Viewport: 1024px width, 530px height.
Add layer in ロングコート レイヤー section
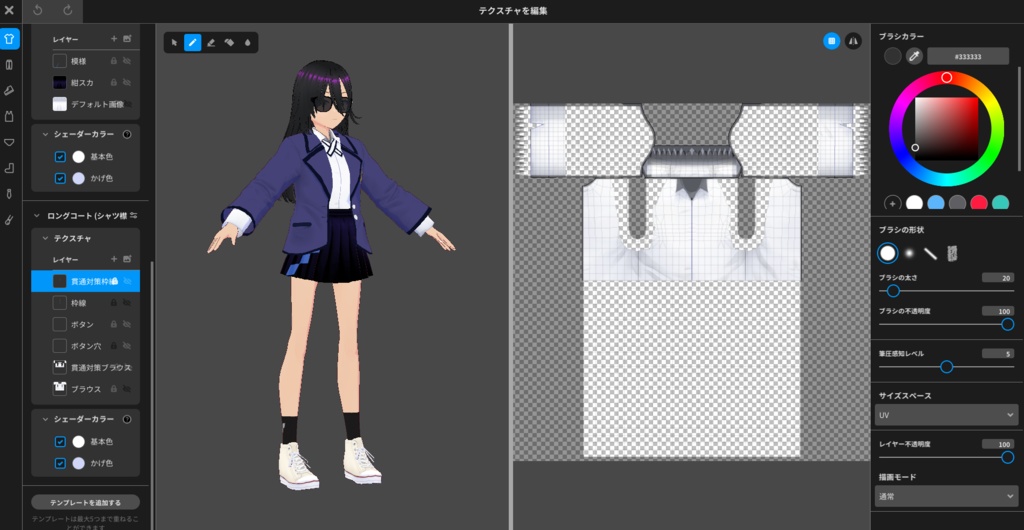click(x=114, y=259)
